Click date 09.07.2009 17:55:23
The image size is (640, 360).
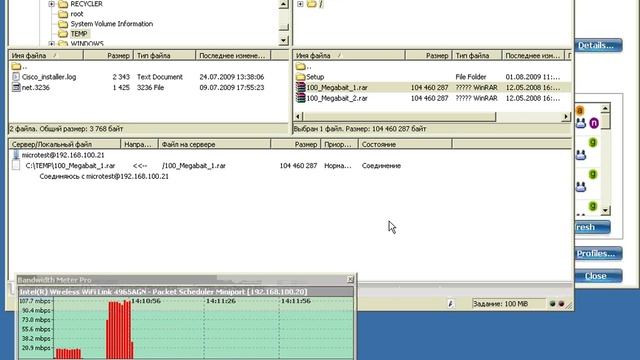(231, 87)
